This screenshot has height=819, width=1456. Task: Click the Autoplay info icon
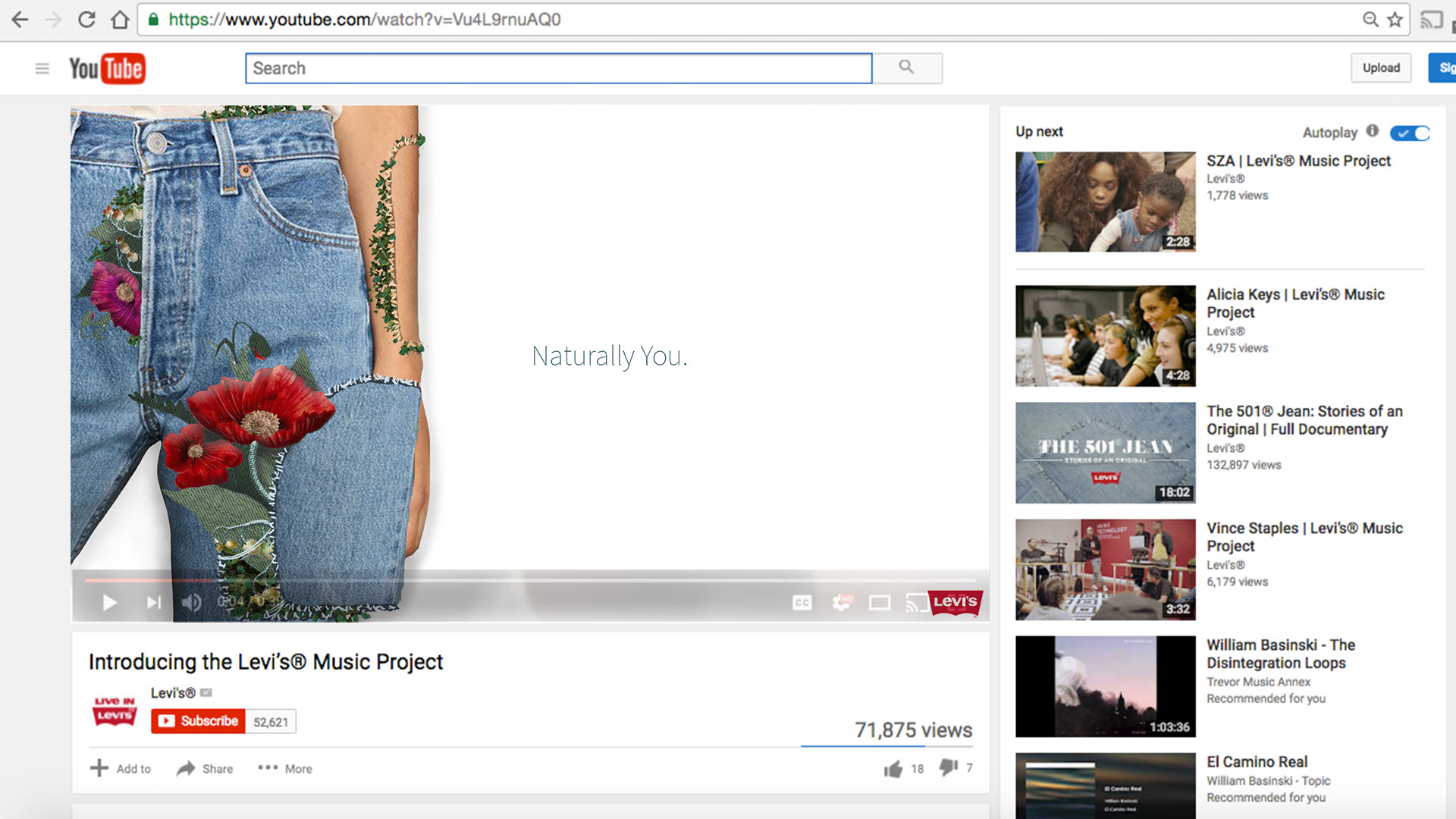point(1373,130)
